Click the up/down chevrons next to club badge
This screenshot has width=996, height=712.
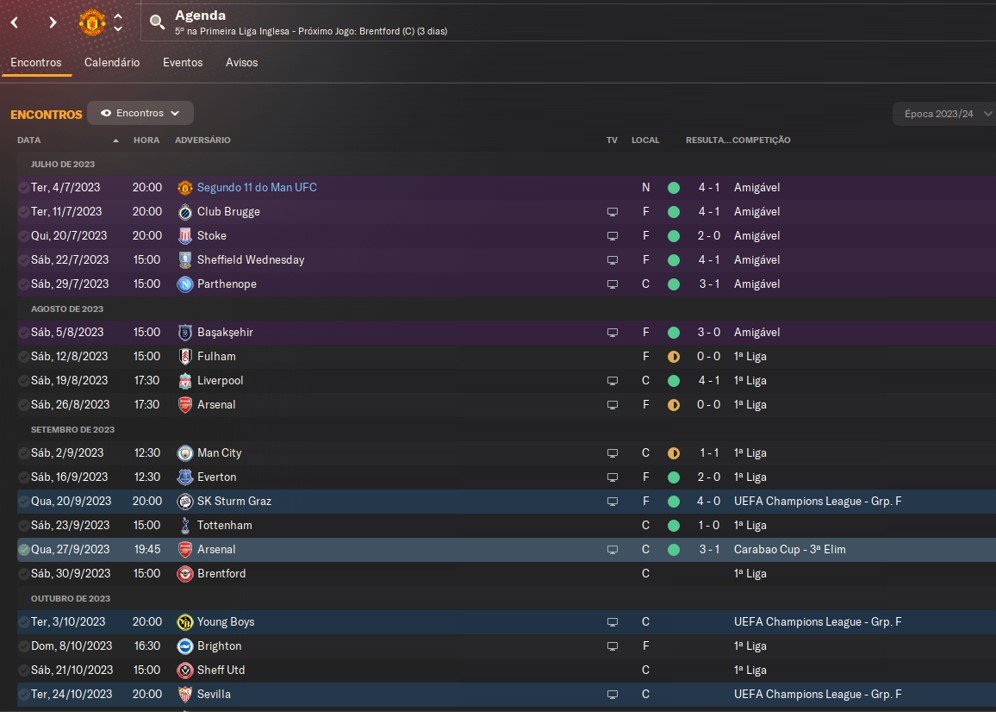(118, 22)
